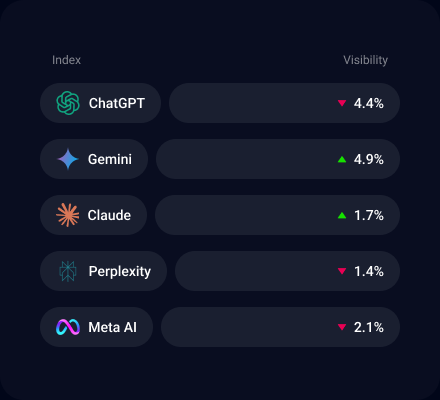Click Gemini's 4.9% visibility value
This screenshot has height=400, width=440.
[x=369, y=159]
